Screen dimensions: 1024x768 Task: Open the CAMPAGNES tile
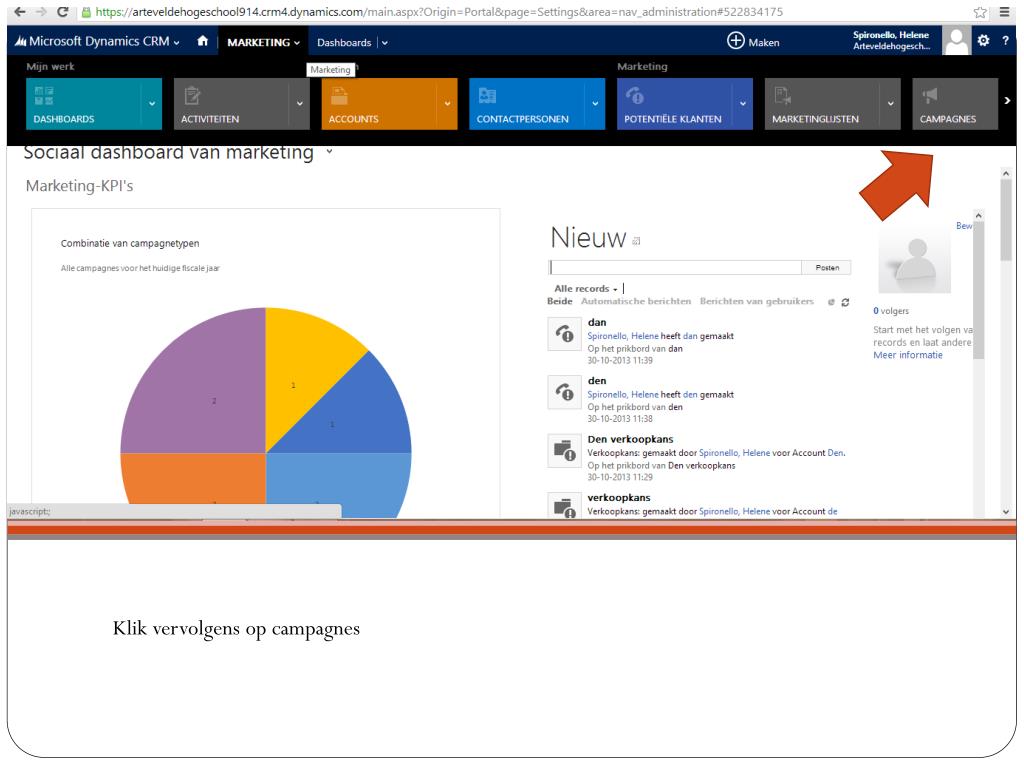coord(955,104)
